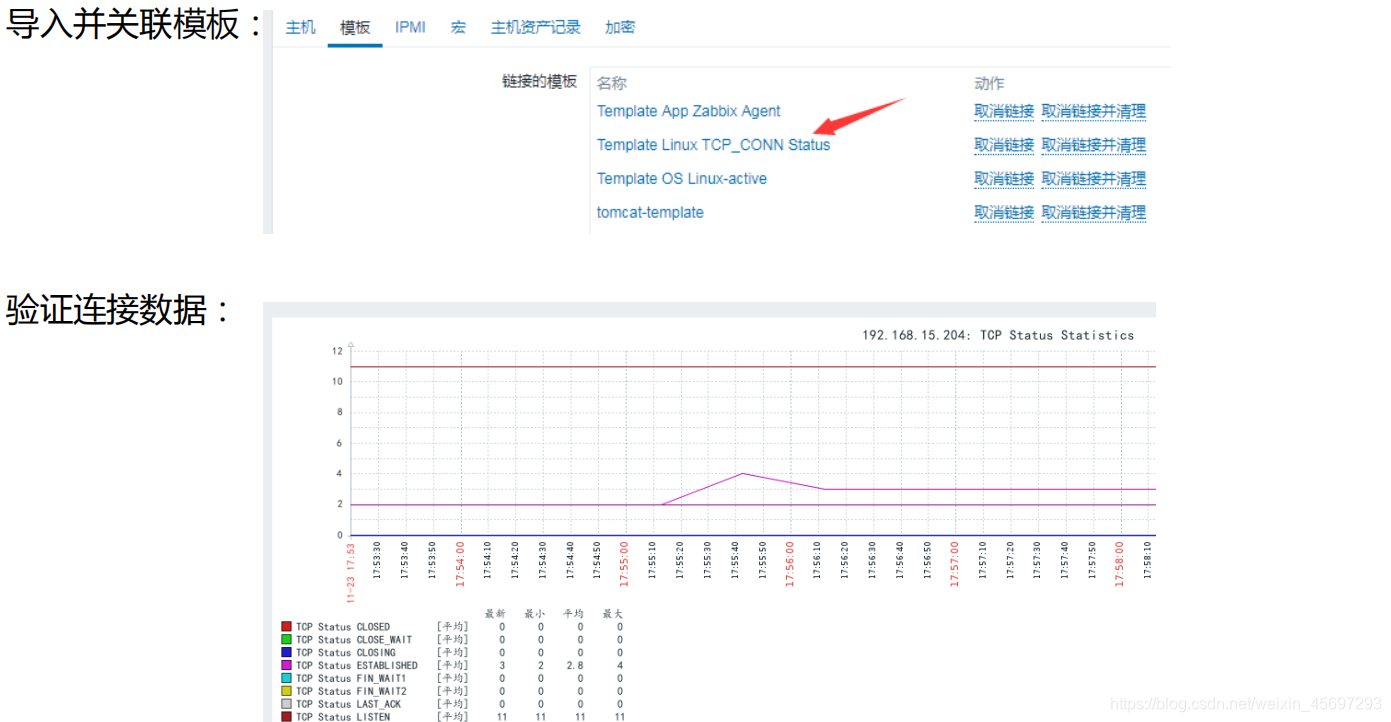Click legend label TCP Status CLOSED
The width and height of the screenshot is (1391, 722).
click(343, 627)
